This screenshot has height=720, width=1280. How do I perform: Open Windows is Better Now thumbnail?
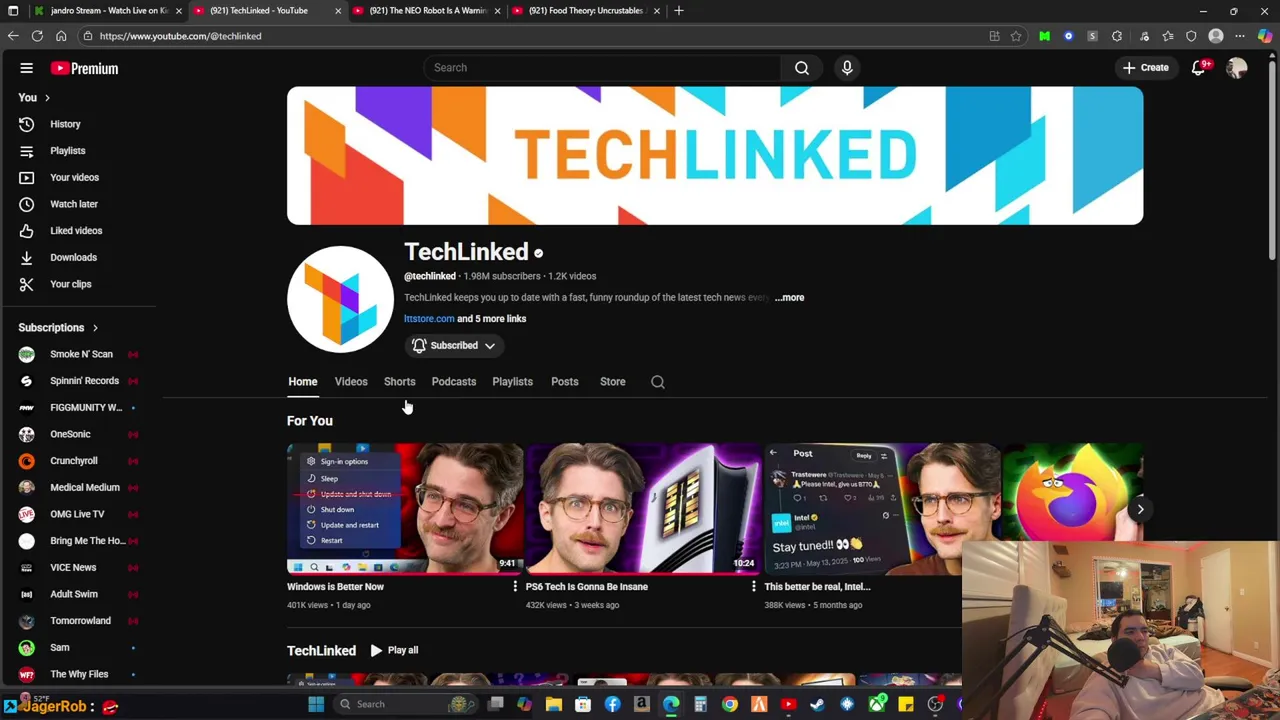pyautogui.click(x=405, y=509)
